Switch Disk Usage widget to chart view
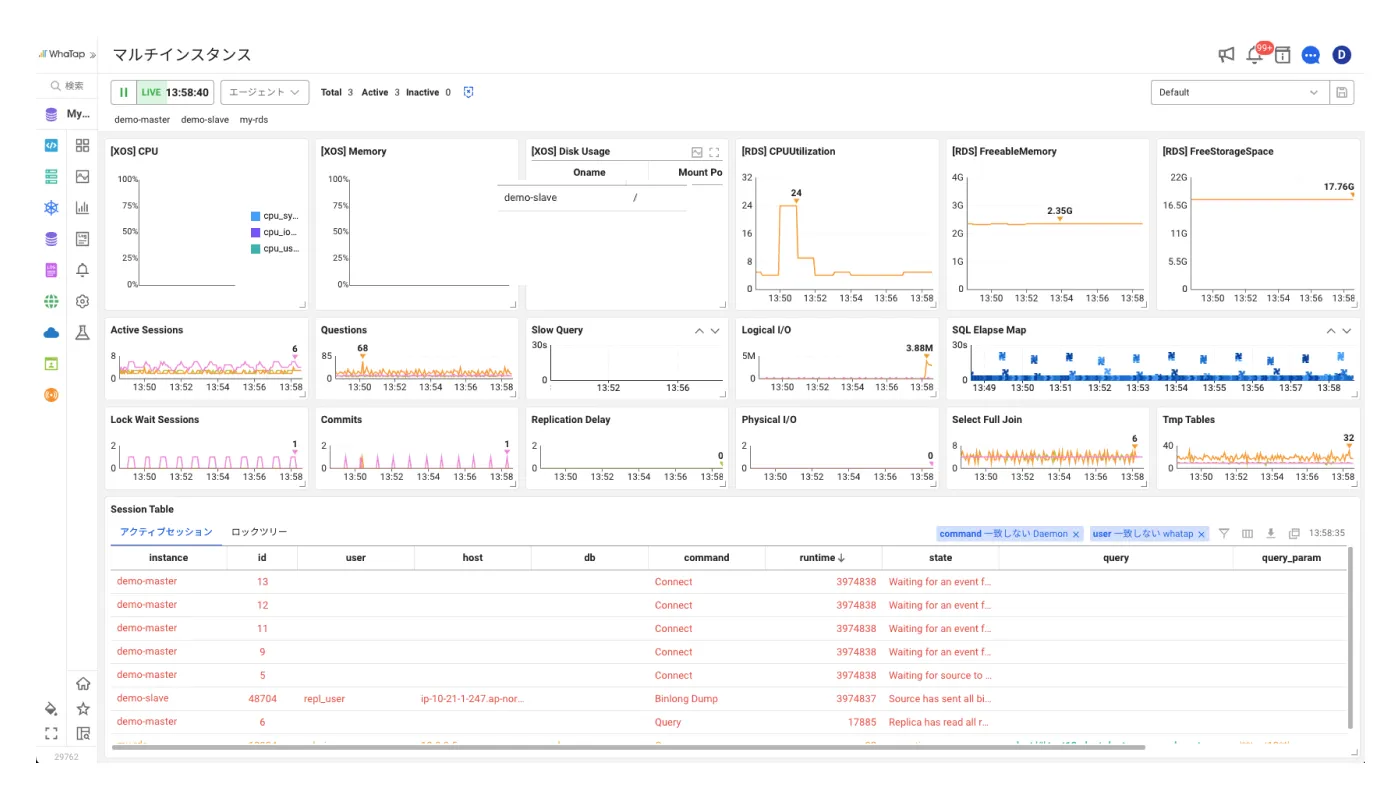Viewport: 1400px width, 800px height. (697, 152)
